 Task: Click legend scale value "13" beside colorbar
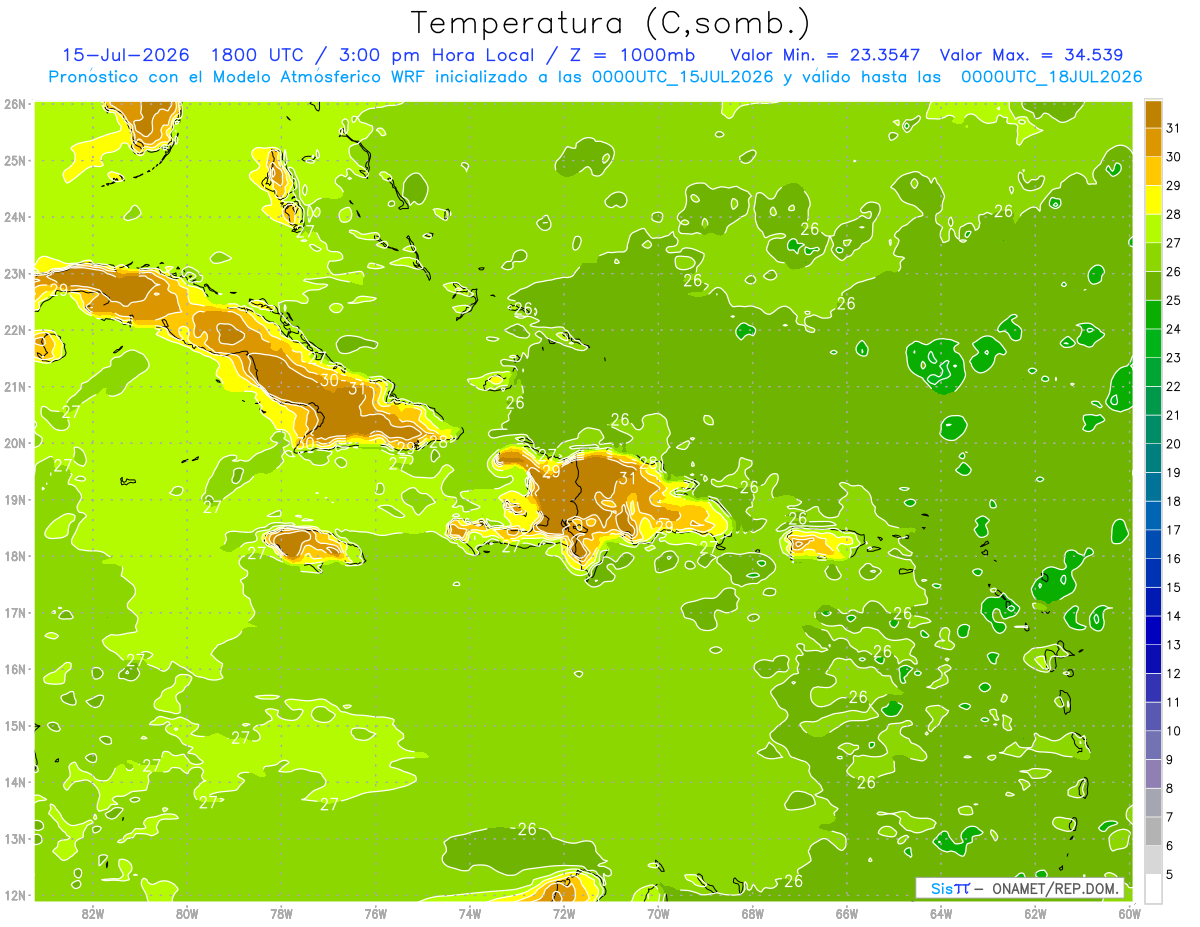1174,644
